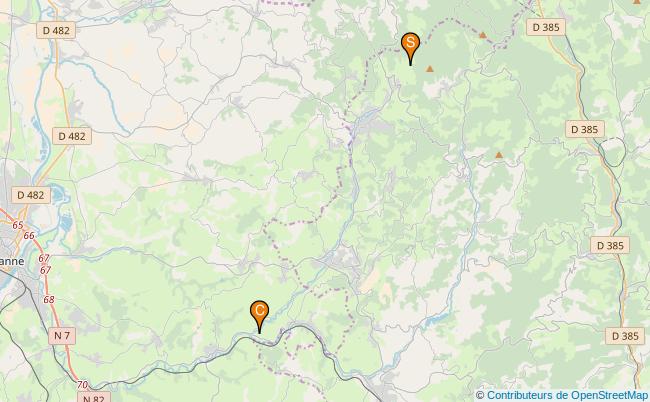Click the lone peak triangle in the eastern forest area
The image size is (650, 402).
coord(499,155)
